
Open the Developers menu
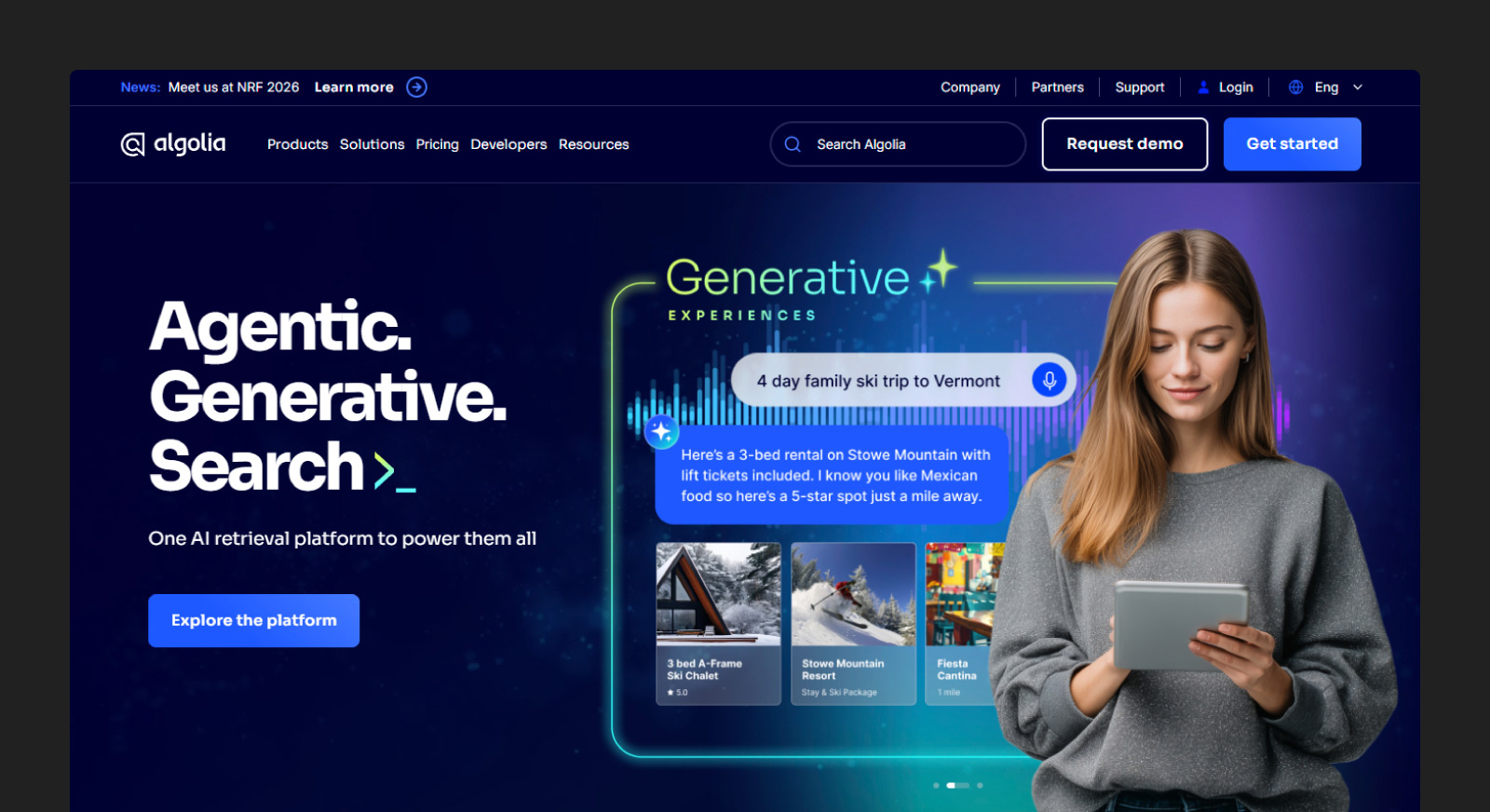508,144
